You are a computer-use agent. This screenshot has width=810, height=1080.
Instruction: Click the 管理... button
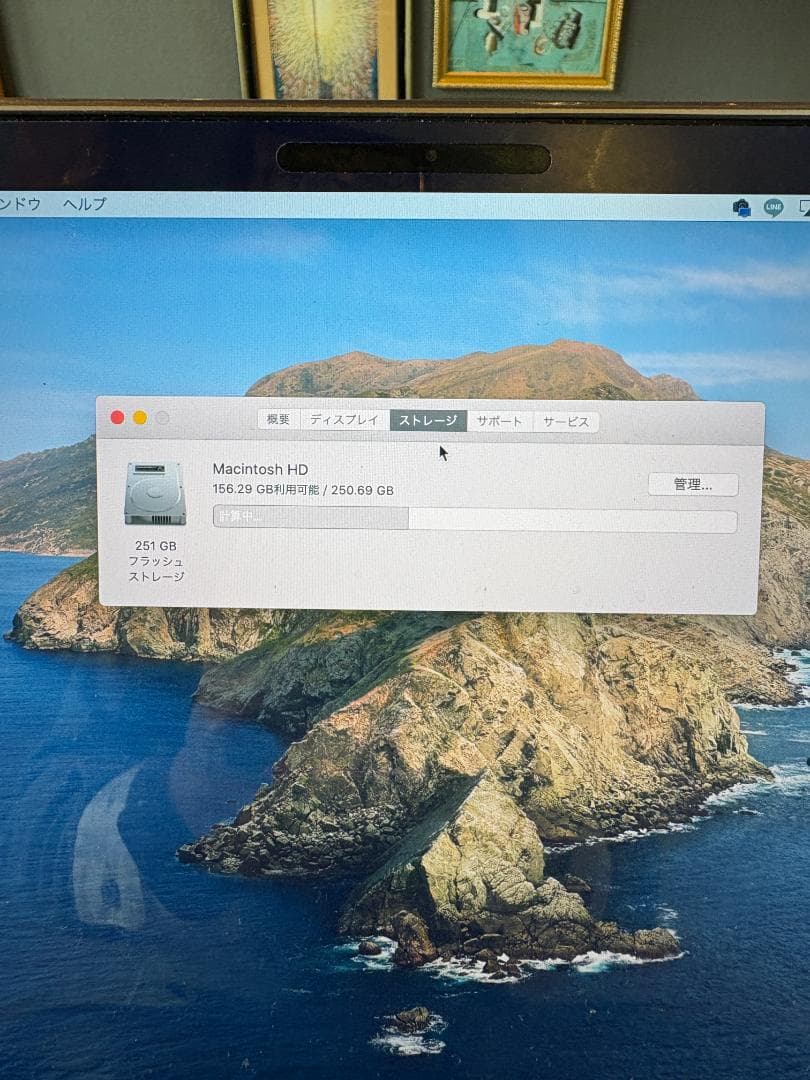(x=692, y=484)
